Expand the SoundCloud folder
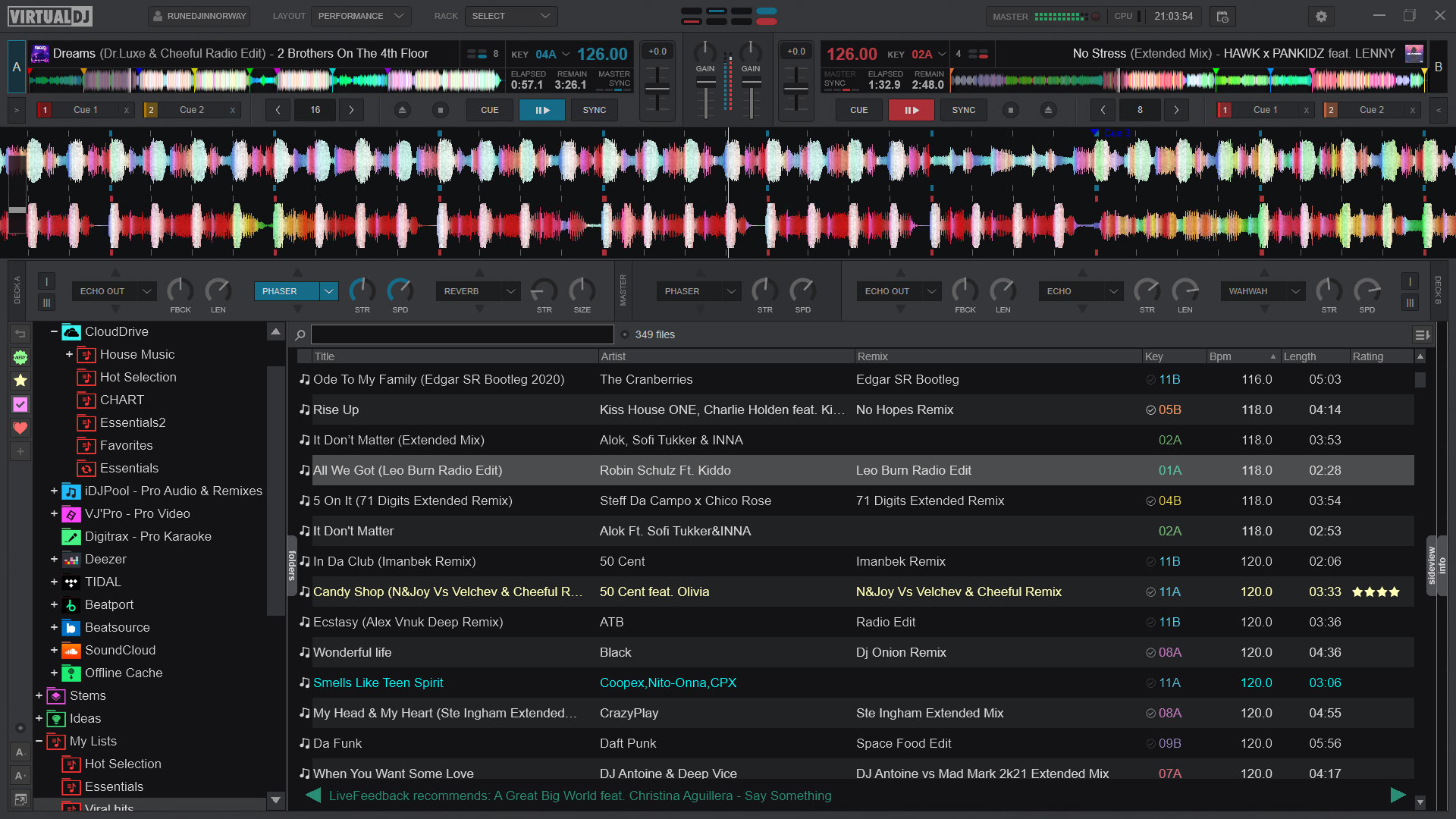The width and height of the screenshot is (1456, 819). [x=54, y=650]
